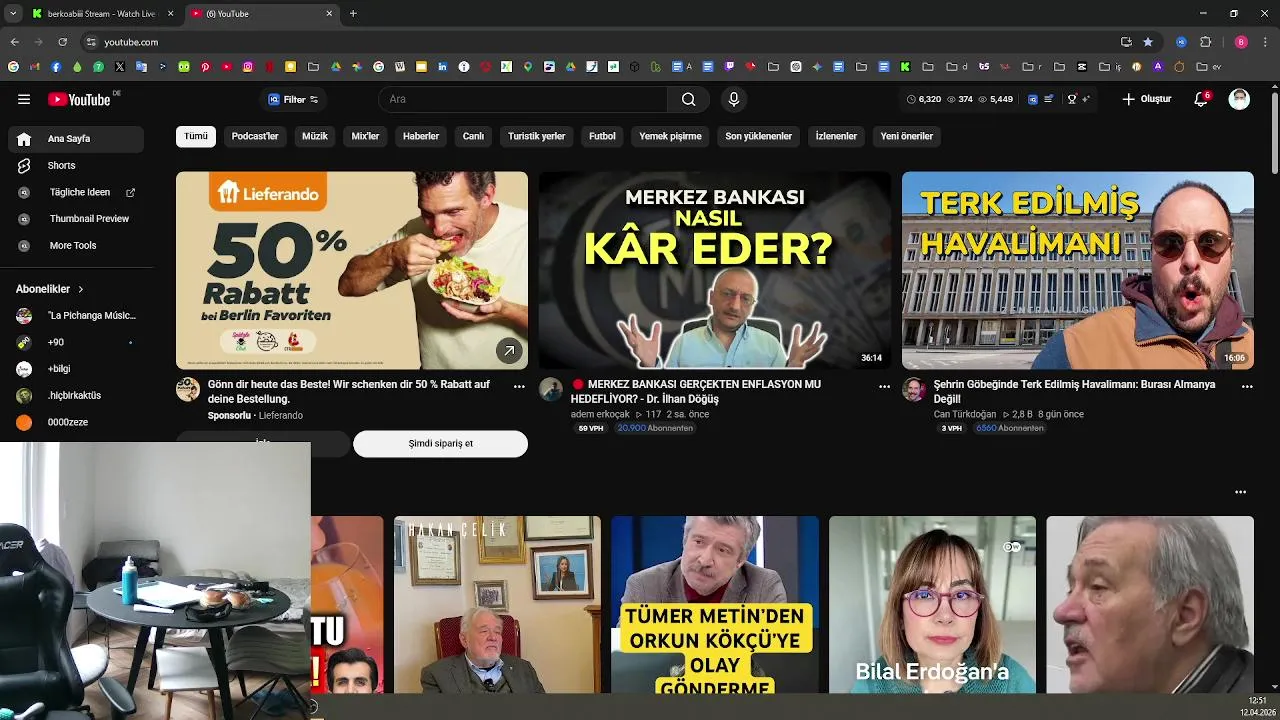Screen dimensions: 1280x720
Task: Open the Instagram bookmark icon
Action: [248, 67]
